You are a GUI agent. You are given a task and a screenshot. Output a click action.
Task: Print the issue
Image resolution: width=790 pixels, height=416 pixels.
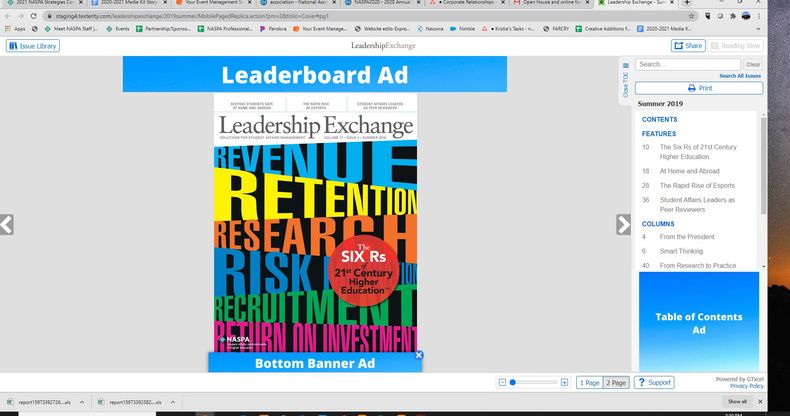pos(699,88)
